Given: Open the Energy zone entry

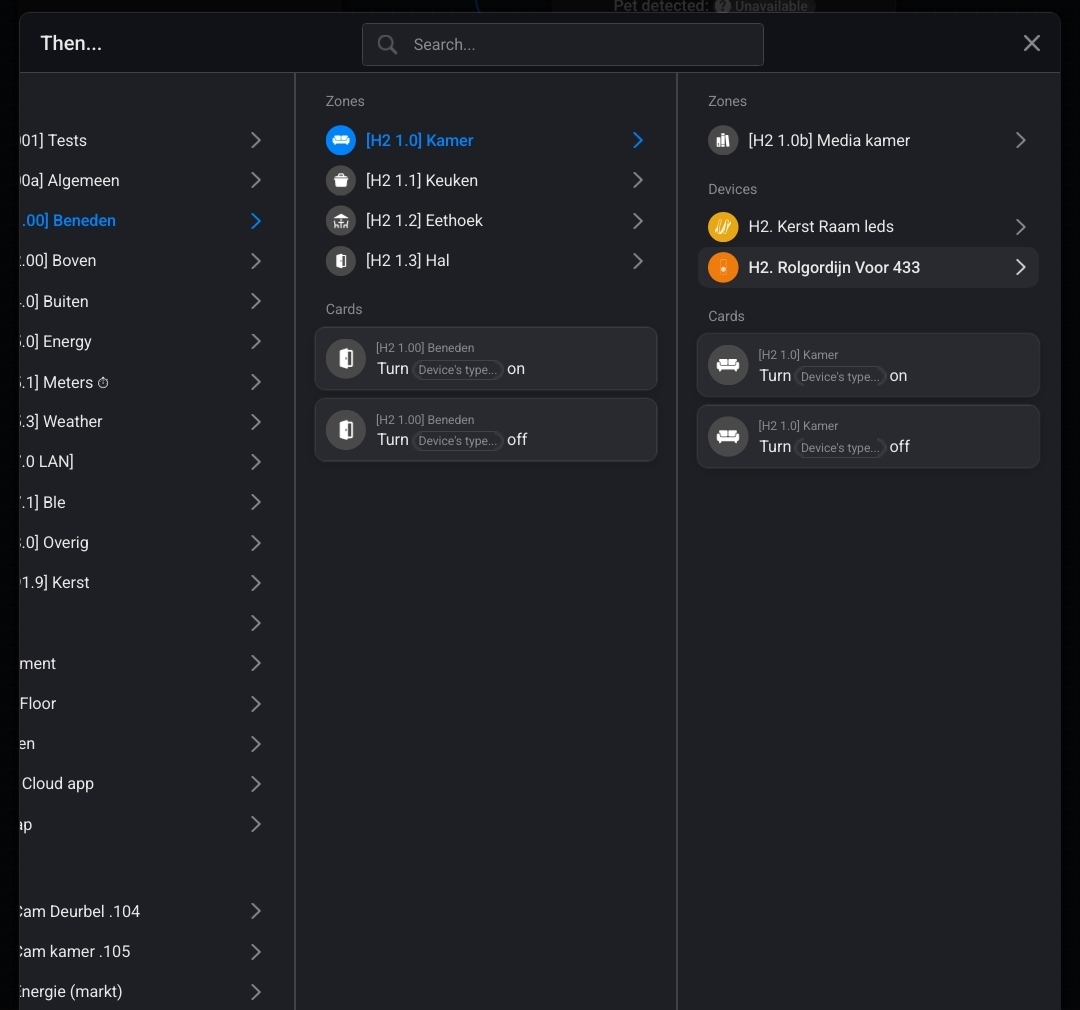Looking at the screenshot, I should [140, 342].
